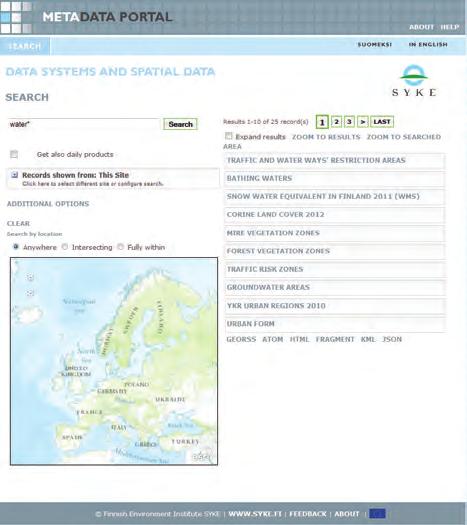Expand Records shown from This Site panel
Viewport: 467px width, 525px height.
click(113, 179)
